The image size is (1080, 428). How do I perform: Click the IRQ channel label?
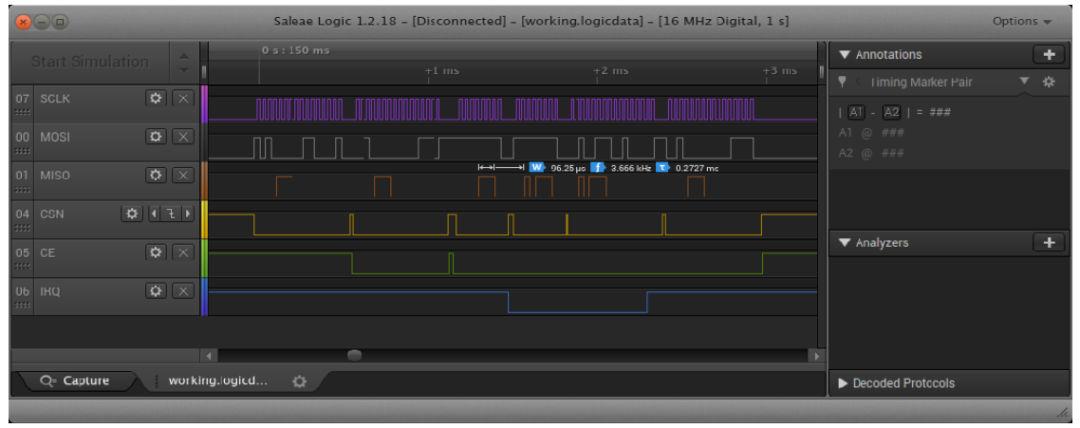tap(50, 292)
